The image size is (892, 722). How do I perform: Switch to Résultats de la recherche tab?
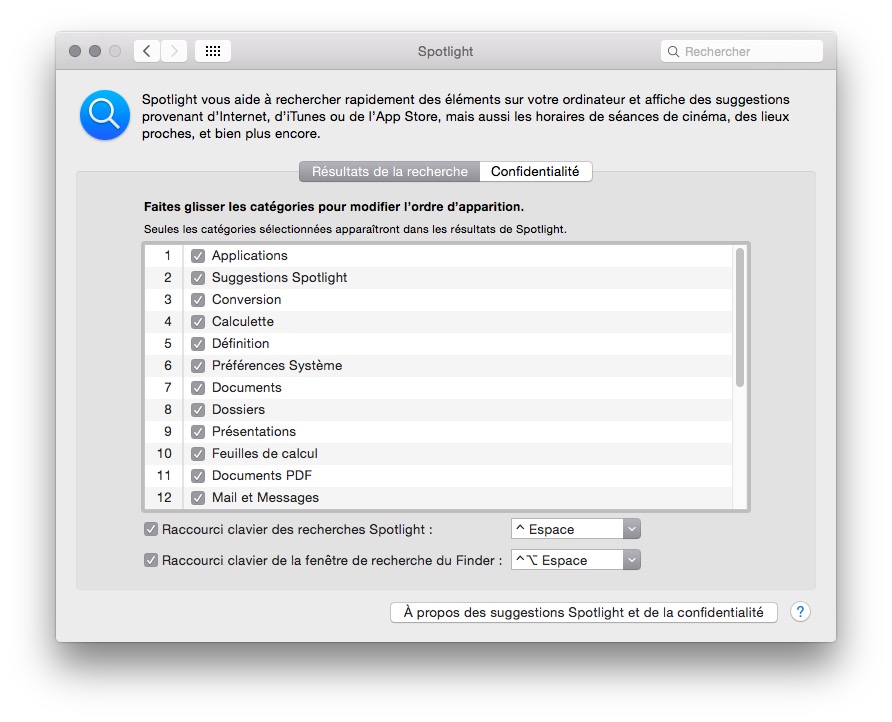click(x=390, y=172)
